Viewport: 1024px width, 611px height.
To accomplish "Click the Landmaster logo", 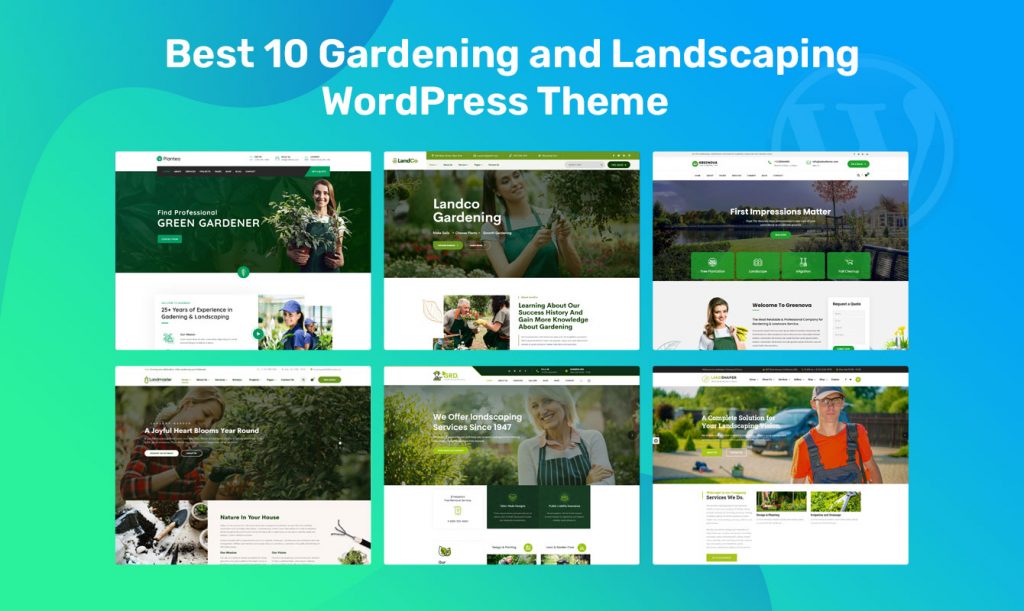I will pos(158,379).
